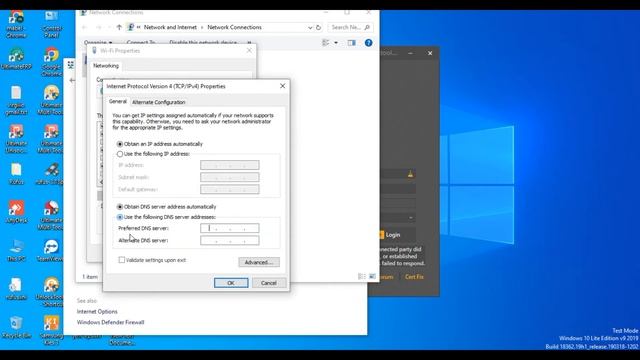Open the UnlockTool Shortcut desktop icon
This screenshot has width=640, height=360.
pos(51,292)
